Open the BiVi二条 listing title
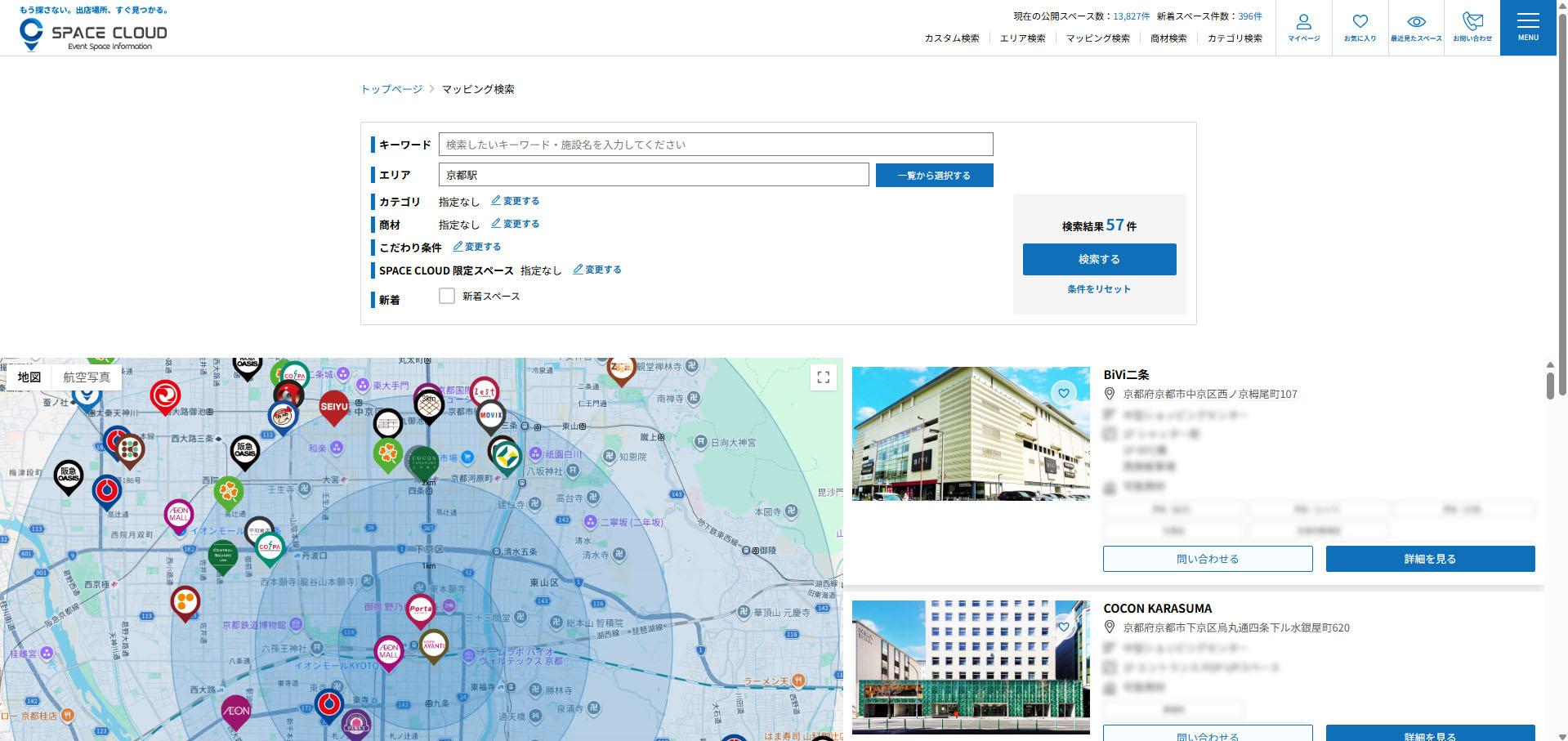The height and width of the screenshot is (741, 1568). point(1126,375)
